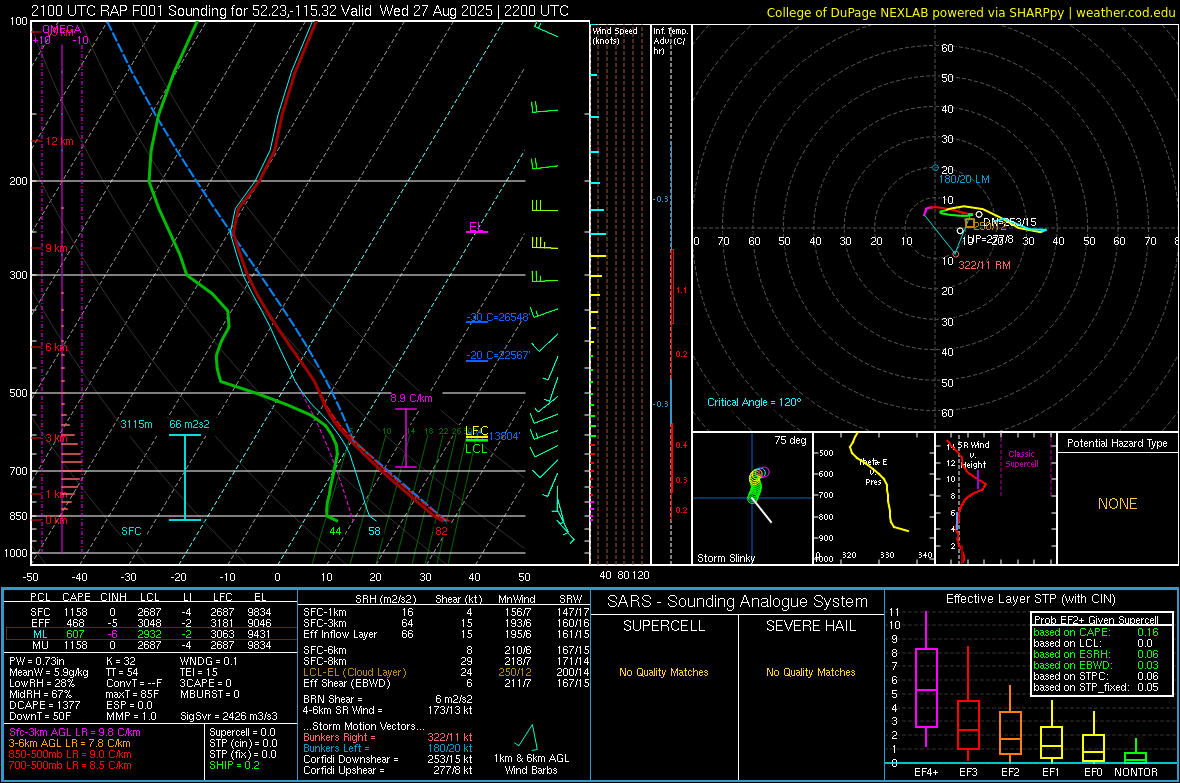Click the Eff Inflow Layer row
Image resolution: width=1180 pixels, height=783 pixels.
(446, 634)
